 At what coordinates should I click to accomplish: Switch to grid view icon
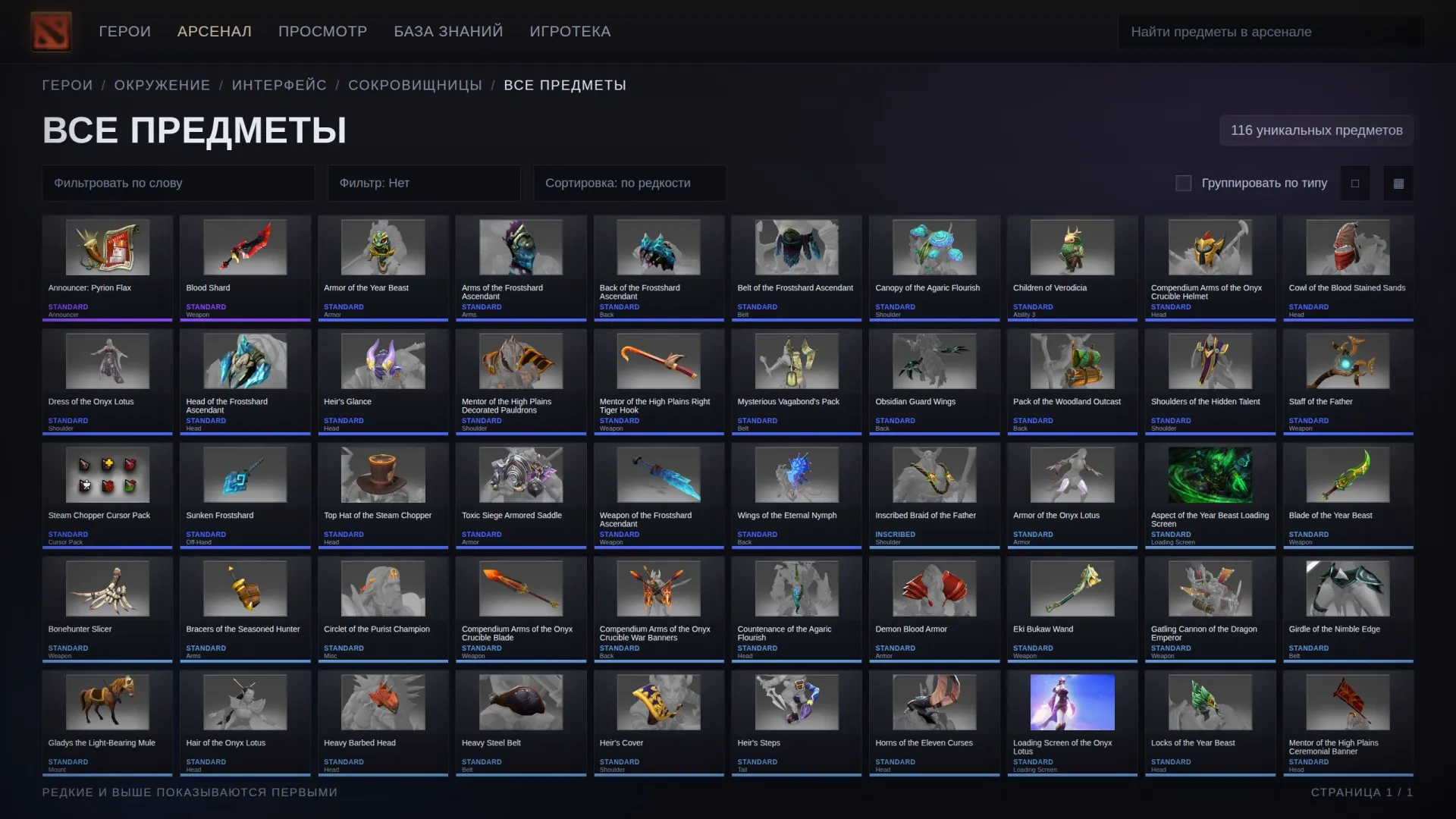(1398, 183)
